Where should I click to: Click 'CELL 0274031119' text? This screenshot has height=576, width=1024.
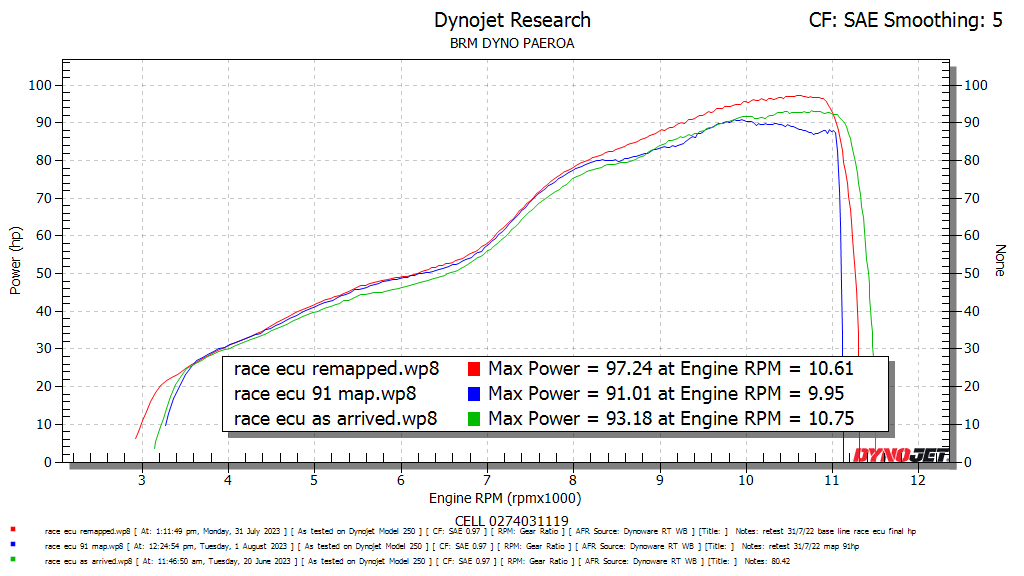(511, 521)
